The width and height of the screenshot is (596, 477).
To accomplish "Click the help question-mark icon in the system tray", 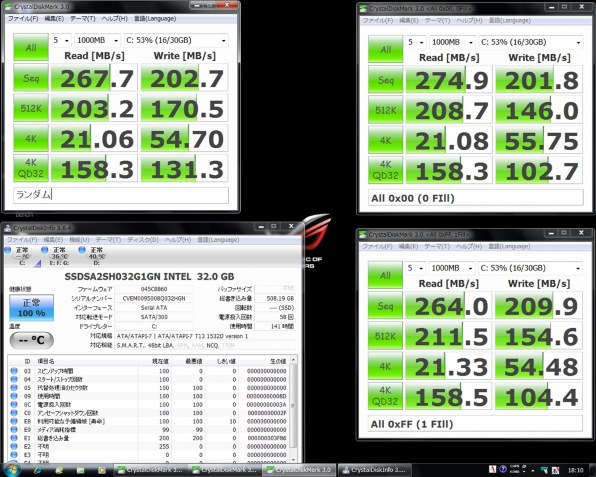I will pyautogui.click(x=503, y=469).
